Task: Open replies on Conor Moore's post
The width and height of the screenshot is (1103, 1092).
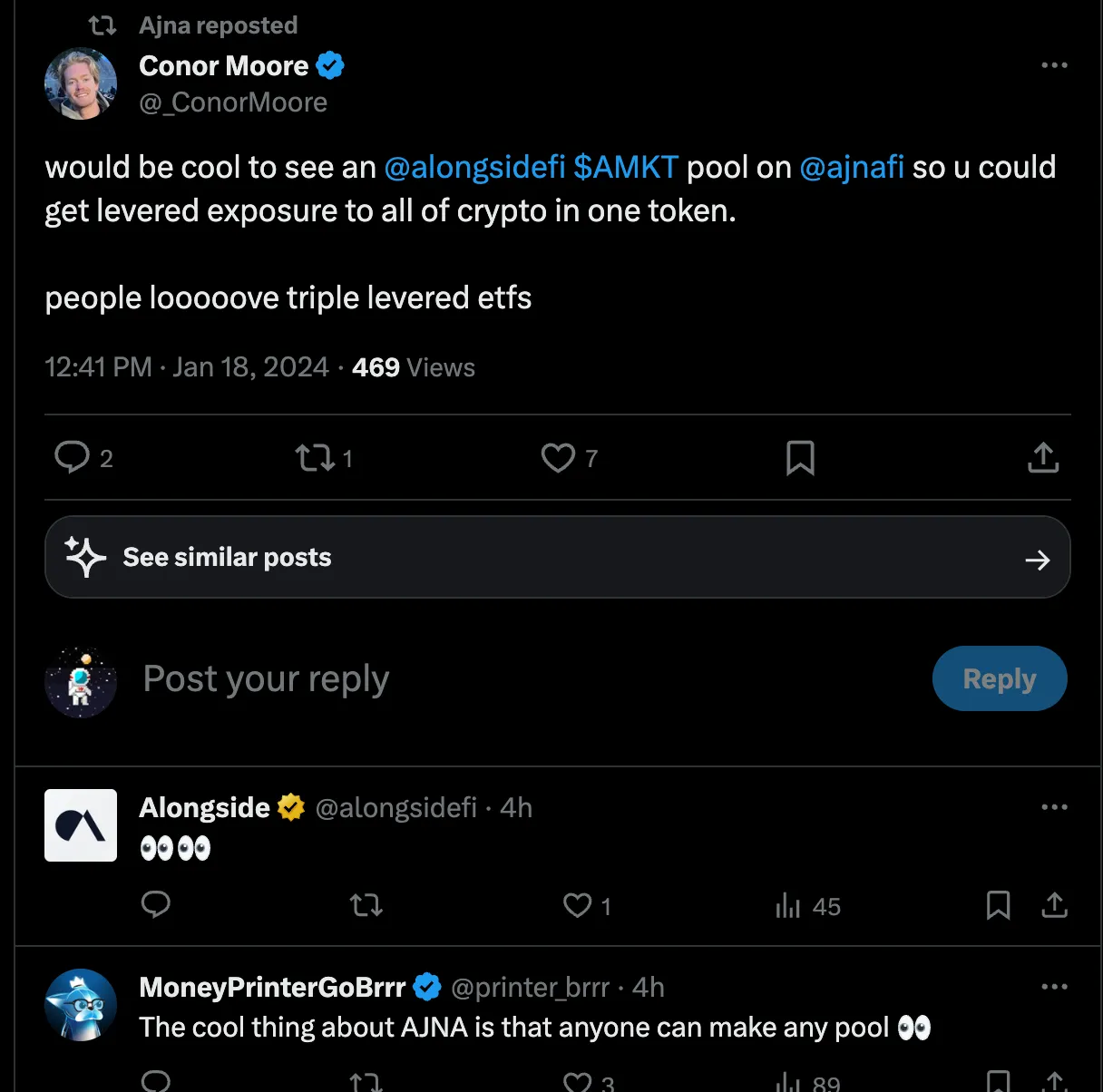Action: click(x=73, y=458)
